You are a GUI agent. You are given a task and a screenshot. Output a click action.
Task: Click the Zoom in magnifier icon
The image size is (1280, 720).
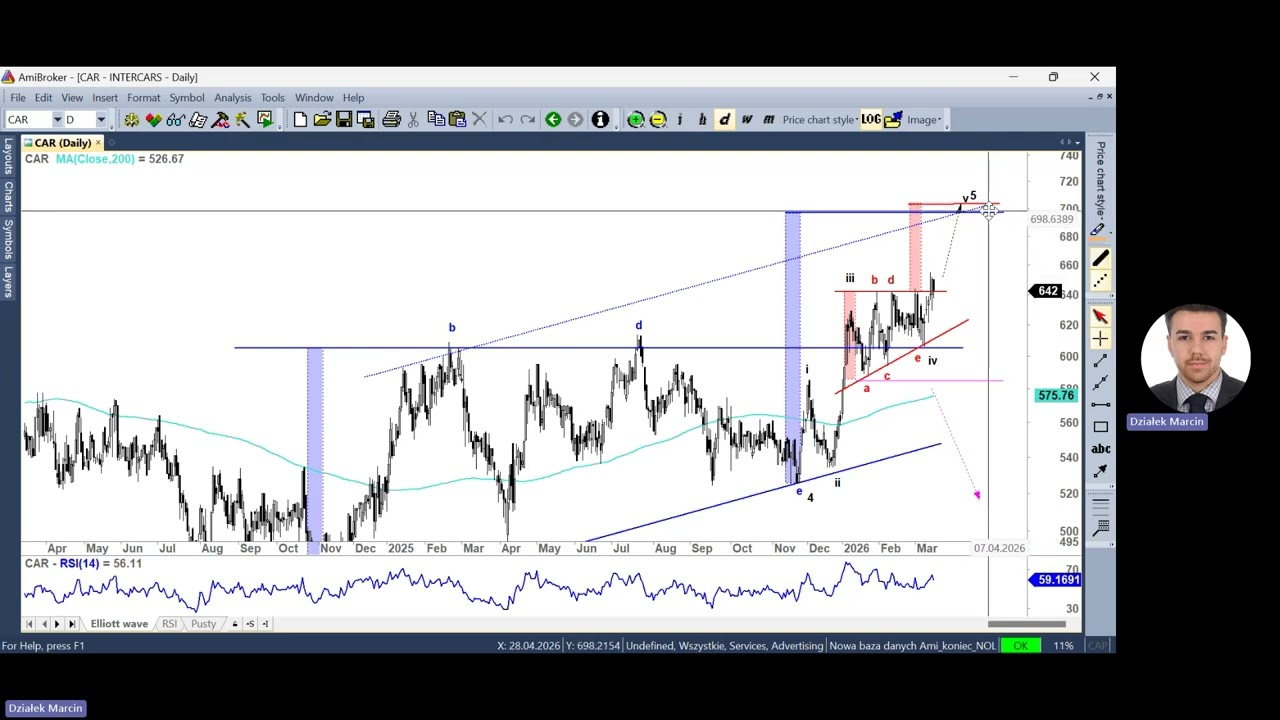click(x=636, y=120)
